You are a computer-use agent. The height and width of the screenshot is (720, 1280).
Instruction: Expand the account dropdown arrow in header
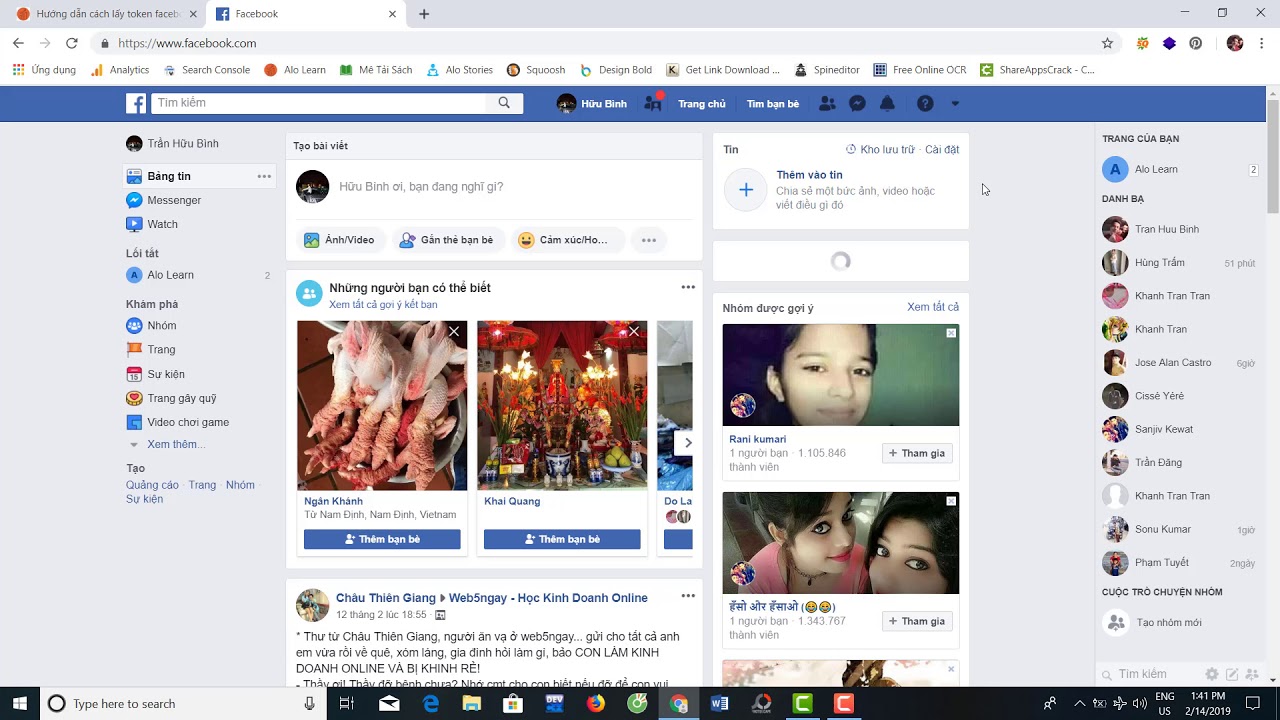coord(955,104)
